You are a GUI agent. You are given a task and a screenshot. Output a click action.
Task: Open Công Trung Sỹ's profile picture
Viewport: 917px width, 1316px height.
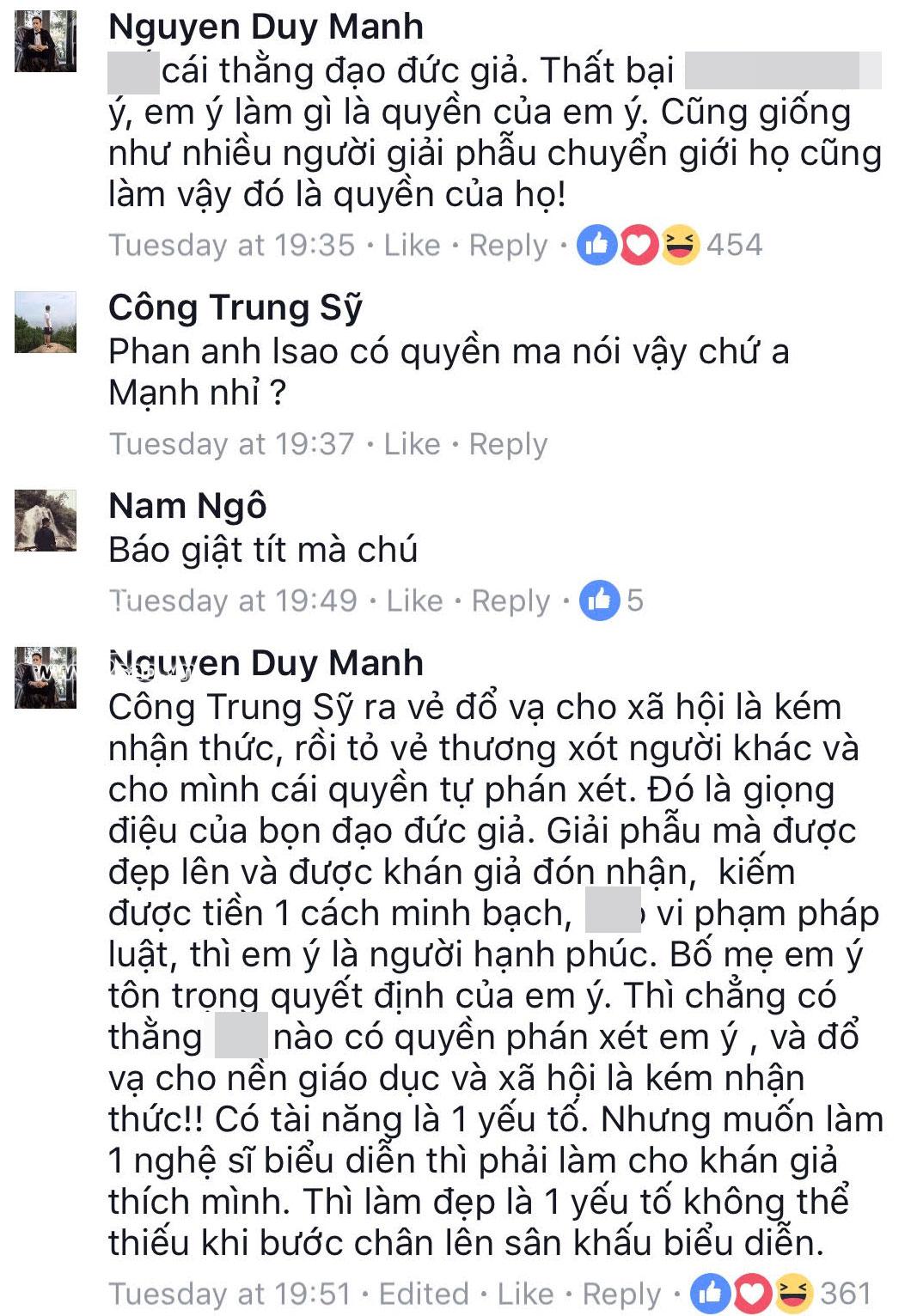[46, 322]
